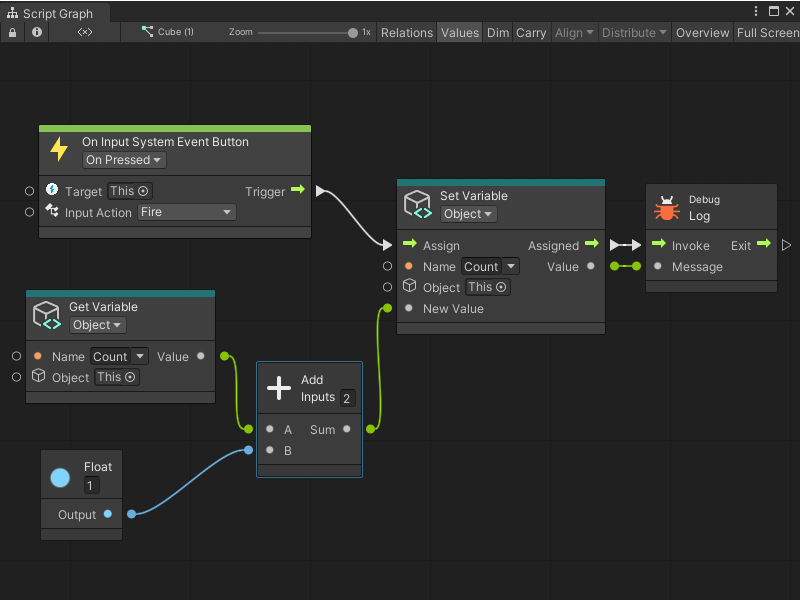Open the On Pressed dropdown
The height and width of the screenshot is (600, 800).
(x=123, y=160)
